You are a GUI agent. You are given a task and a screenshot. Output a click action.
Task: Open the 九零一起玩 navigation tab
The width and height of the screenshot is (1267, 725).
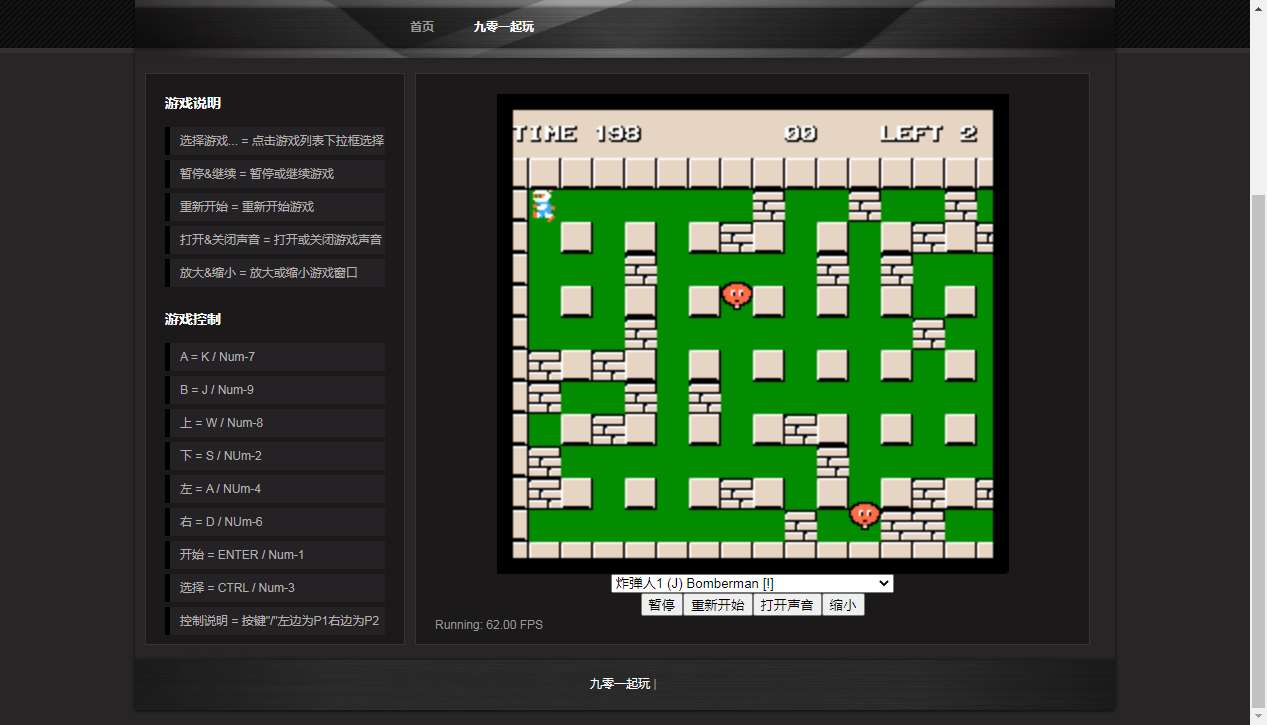tap(504, 27)
